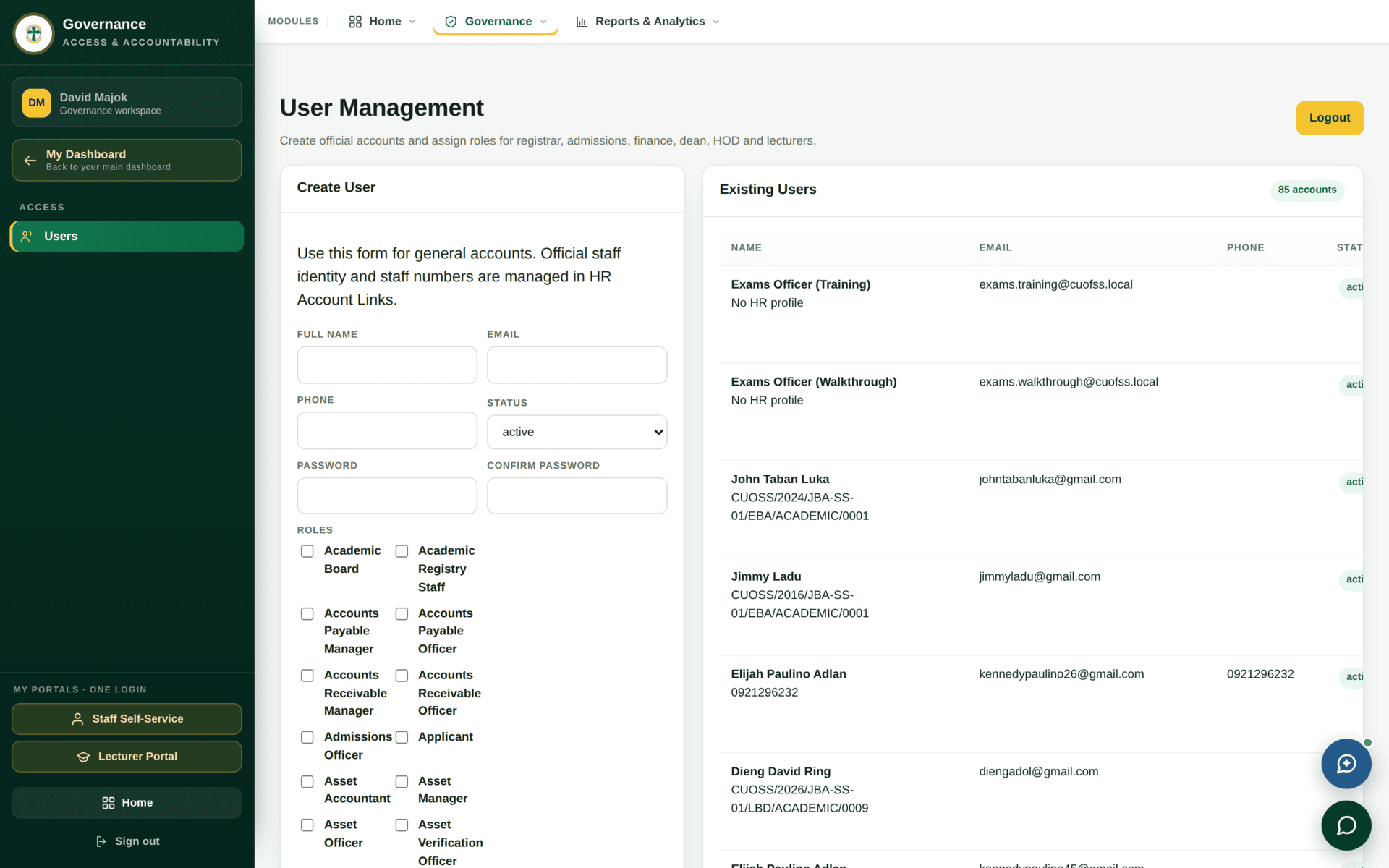Click the back arrow on My Dashboard
The width and height of the screenshot is (1389, 868).
pyautogui.click(x=30, y=161)
